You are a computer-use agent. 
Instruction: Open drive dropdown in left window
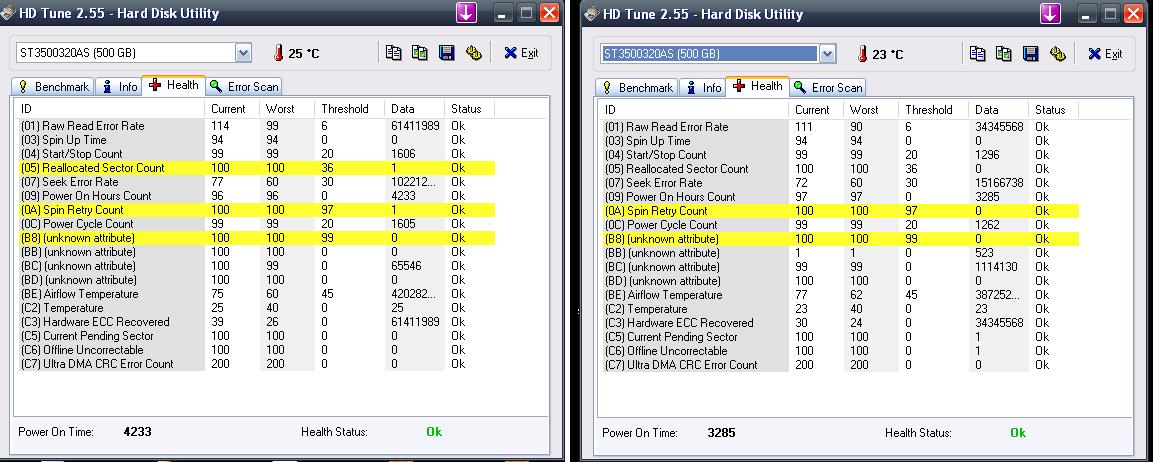(243, 53)
